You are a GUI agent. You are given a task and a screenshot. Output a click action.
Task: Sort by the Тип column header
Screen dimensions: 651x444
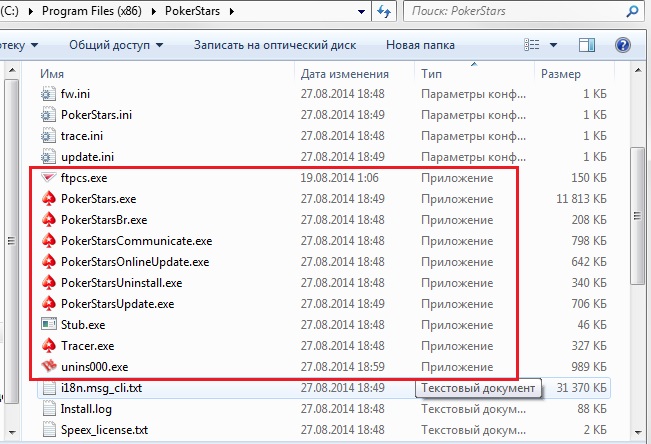tap(431, 74)
